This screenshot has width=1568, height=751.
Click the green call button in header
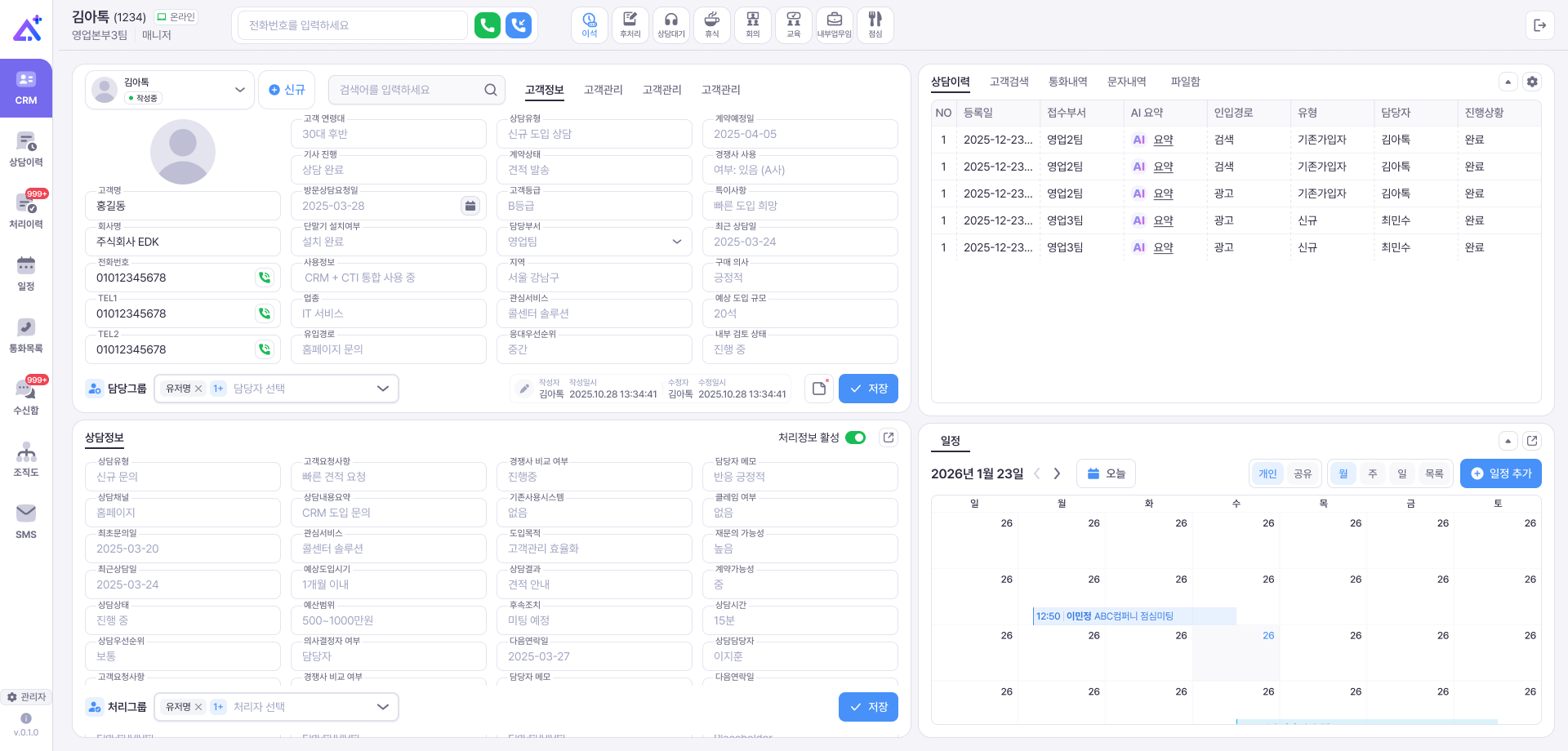coord(487,25)
